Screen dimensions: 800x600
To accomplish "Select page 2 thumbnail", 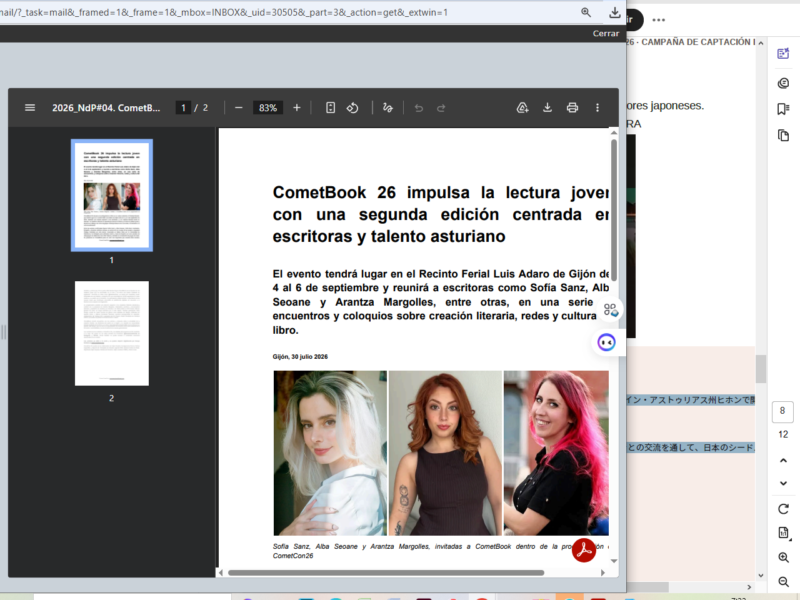I will pos(112,333).
